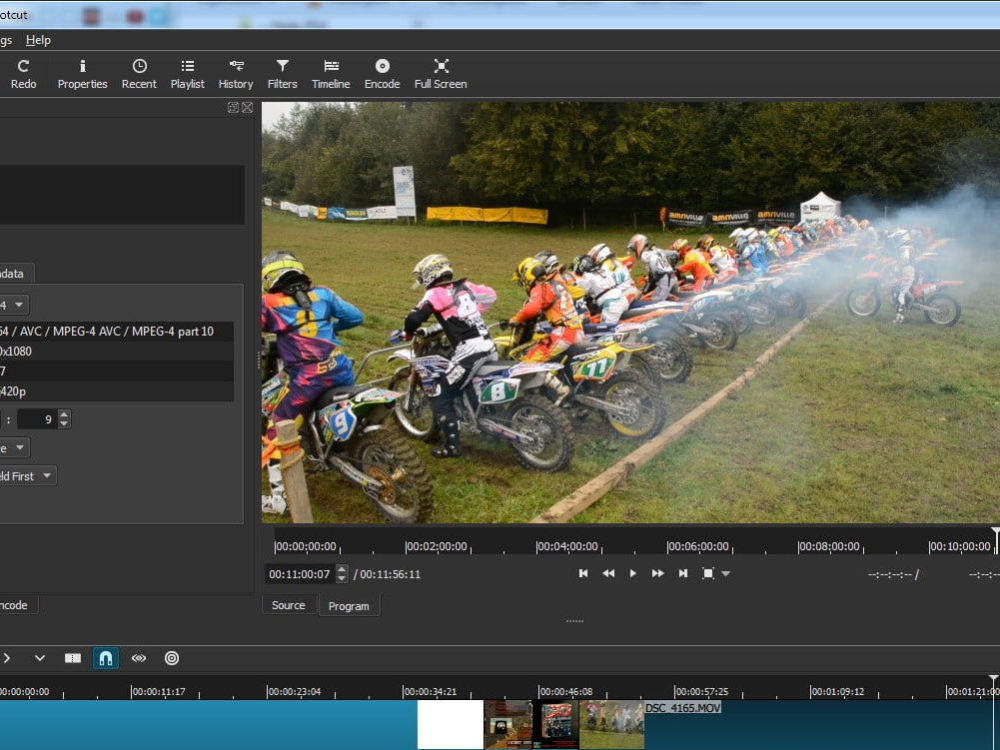Screen dimensions: 1000x750
Task: Click the right-chevron timeline icon
Action: (x=6, y=658)
